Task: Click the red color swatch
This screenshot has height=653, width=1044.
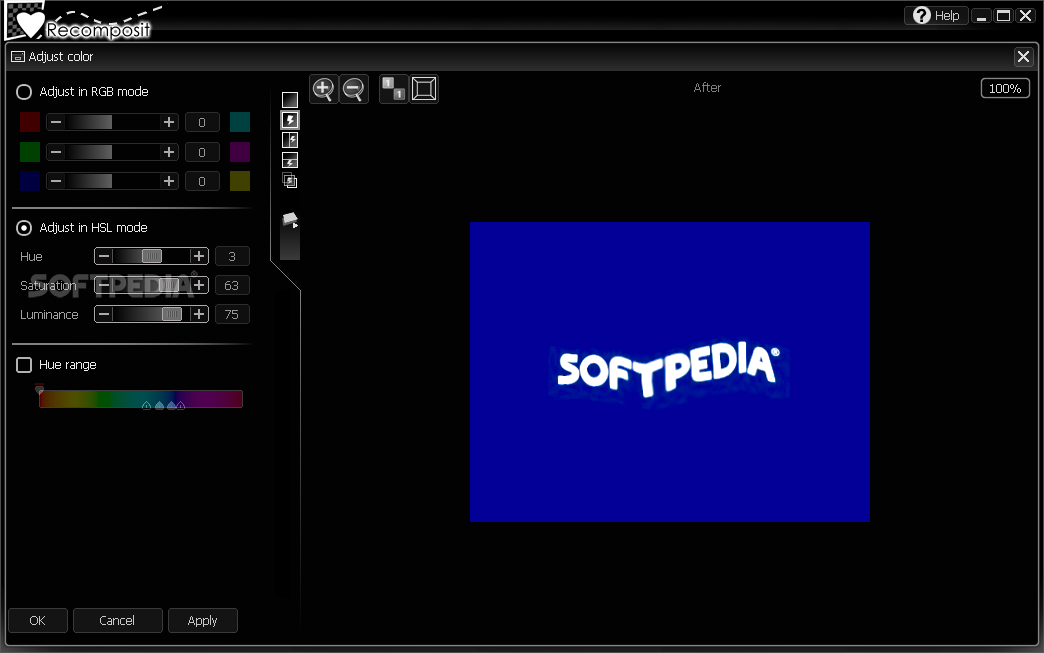Action: tap(30, 122)
